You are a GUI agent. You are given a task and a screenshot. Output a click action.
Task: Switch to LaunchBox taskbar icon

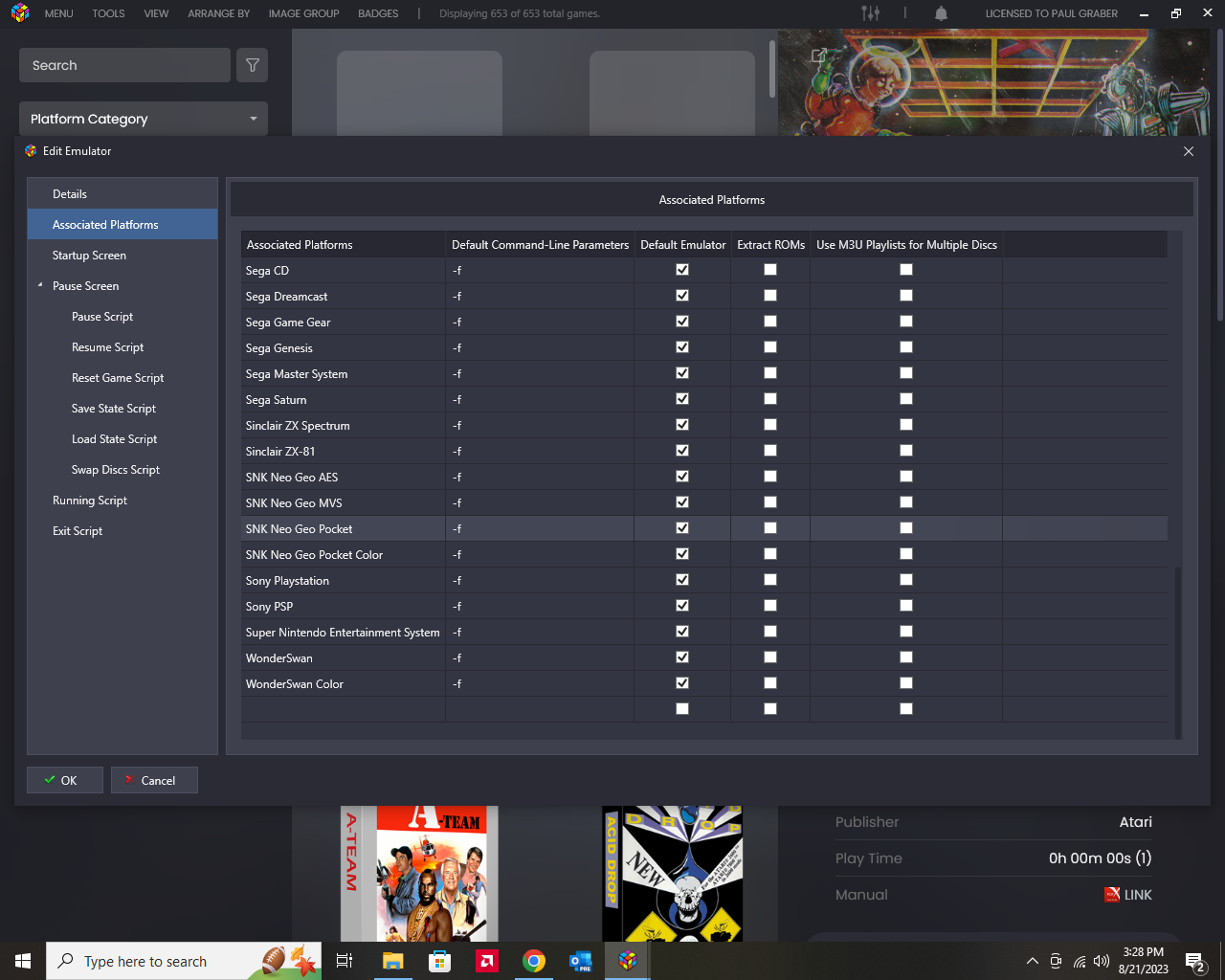click(628, 961)
